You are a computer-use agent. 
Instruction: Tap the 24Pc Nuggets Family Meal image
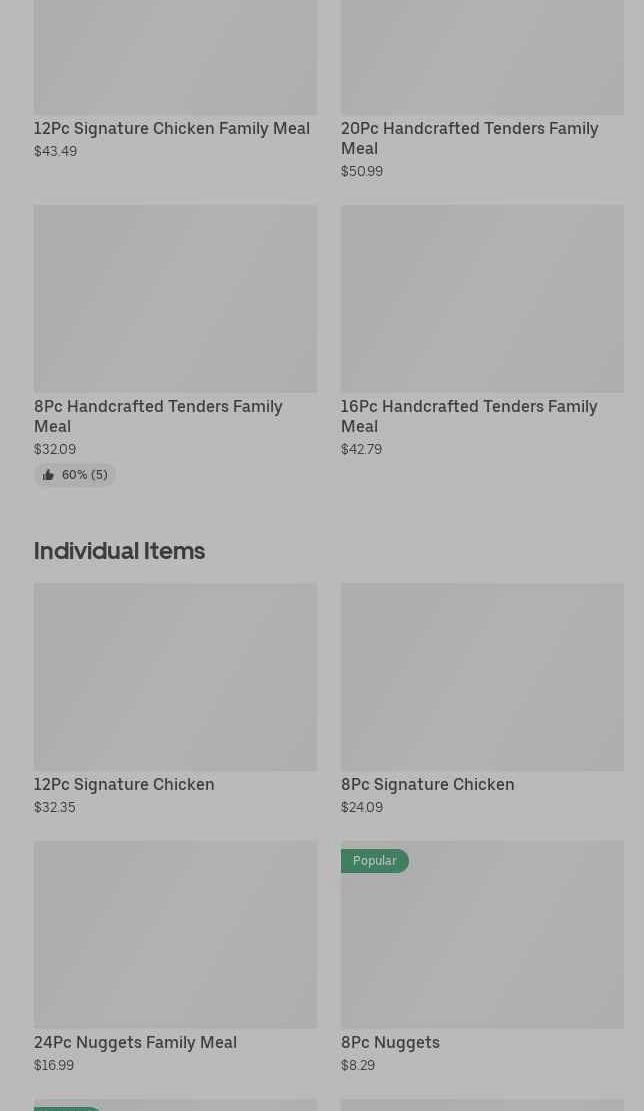(x=175, y=934)
